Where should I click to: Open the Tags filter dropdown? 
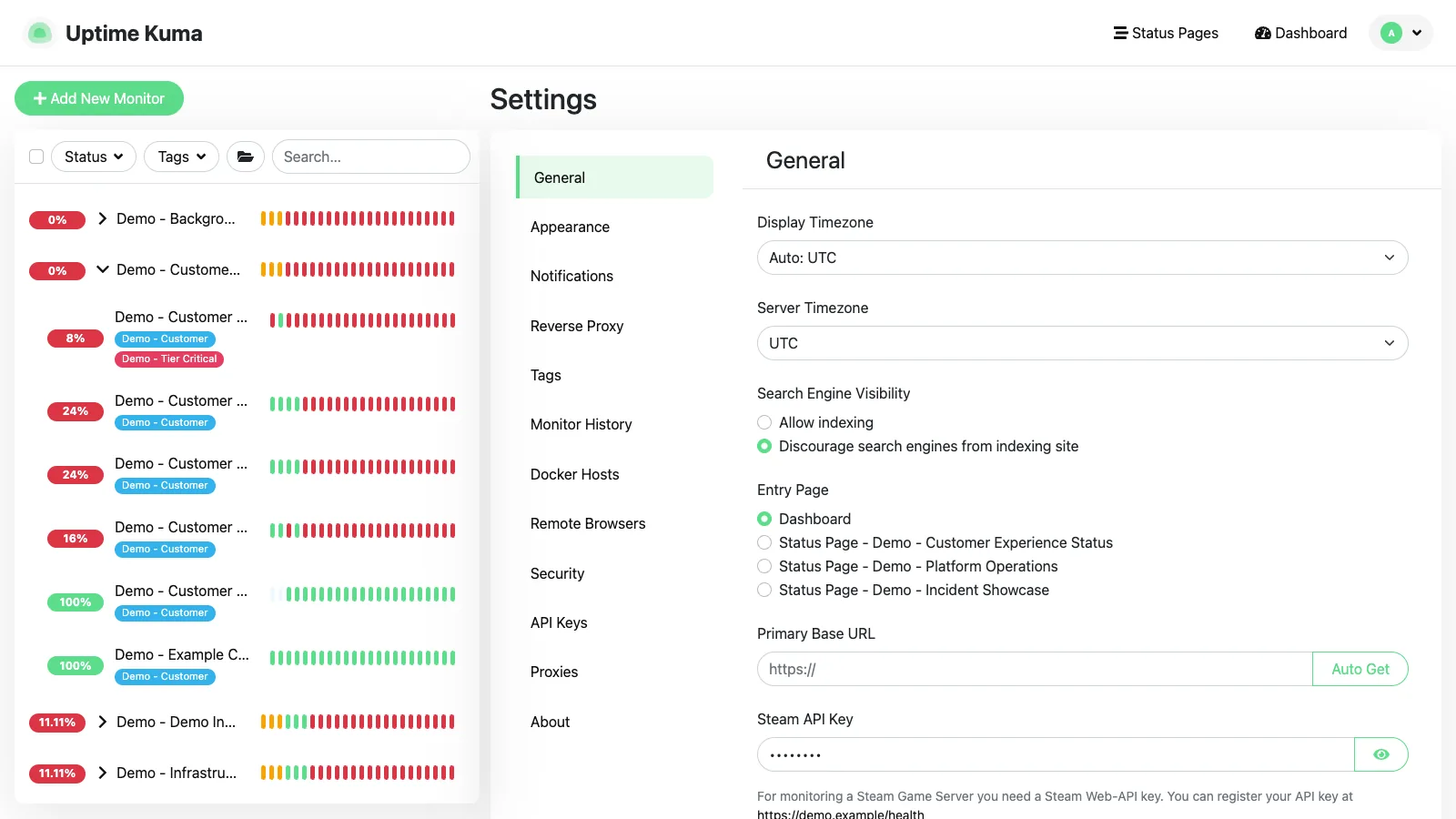click(x=181, y=157)
